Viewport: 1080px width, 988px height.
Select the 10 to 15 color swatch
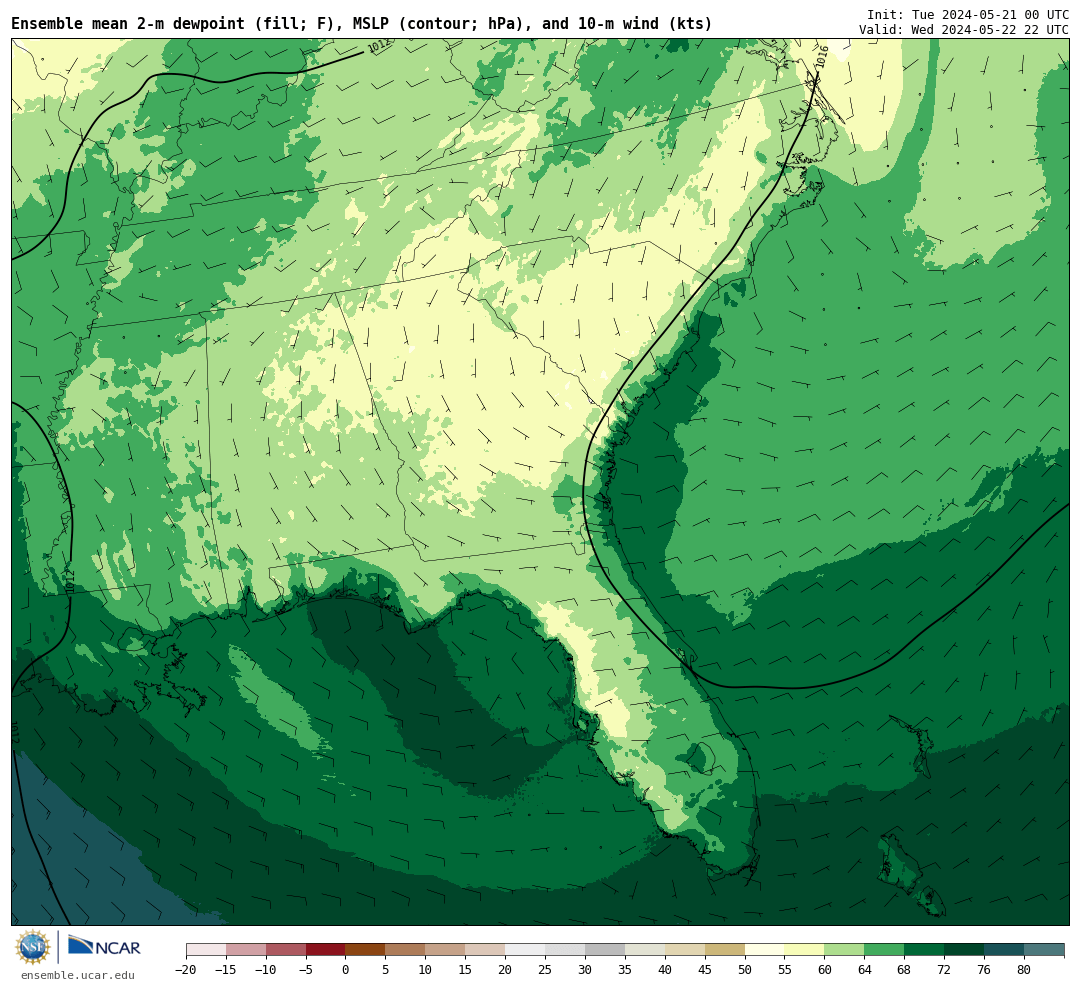click(446, 949)
